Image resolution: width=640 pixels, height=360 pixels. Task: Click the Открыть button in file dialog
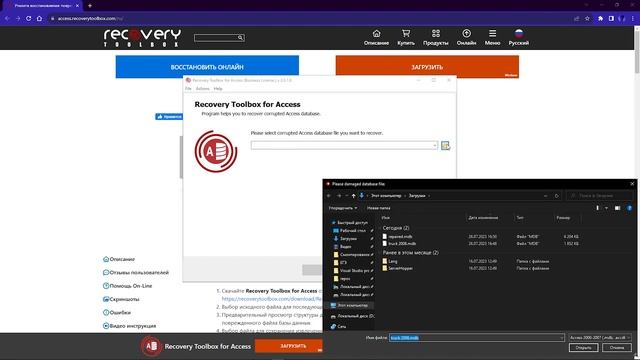(583, 348)
